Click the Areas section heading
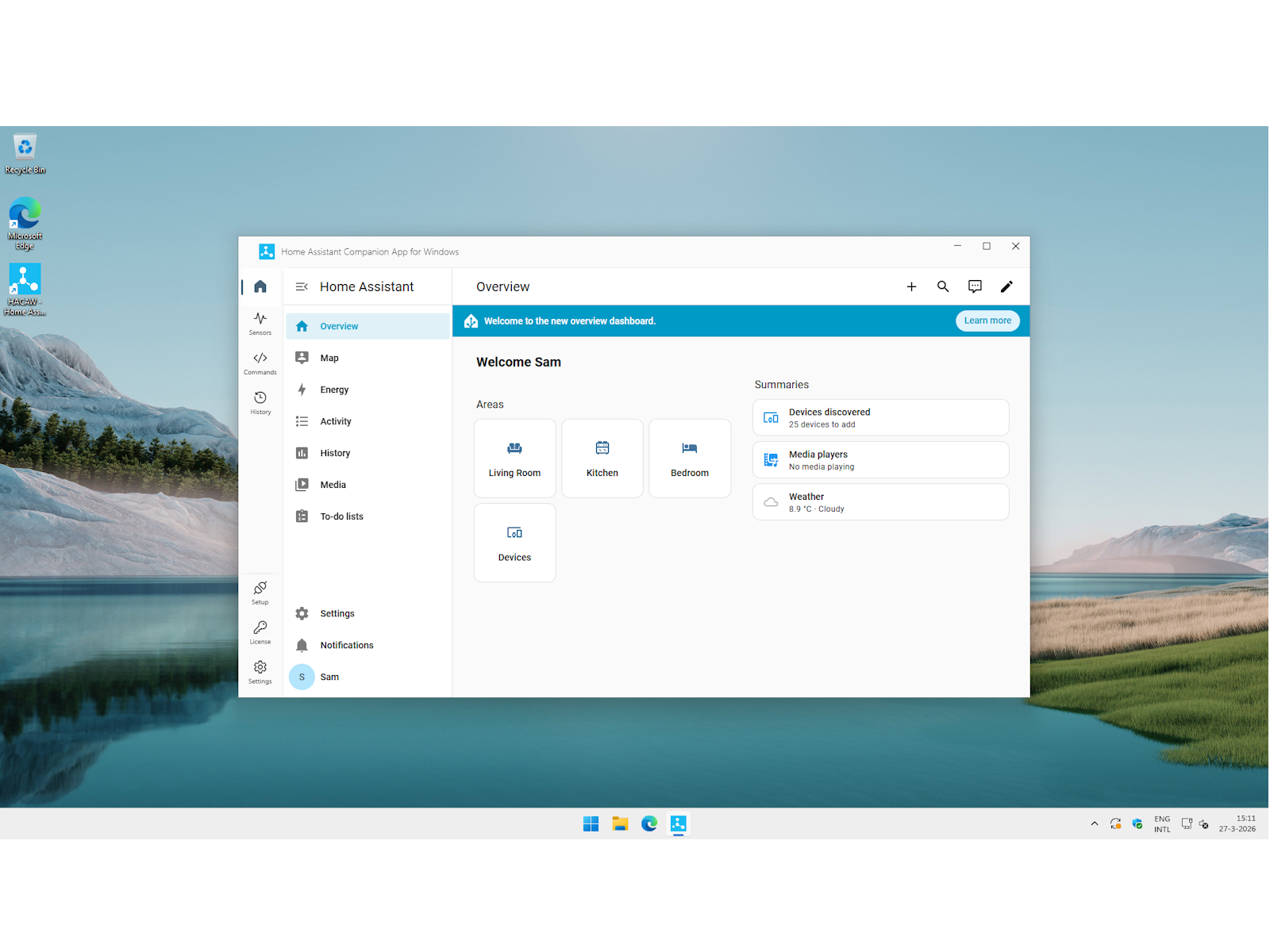 [x=490, y=405]
